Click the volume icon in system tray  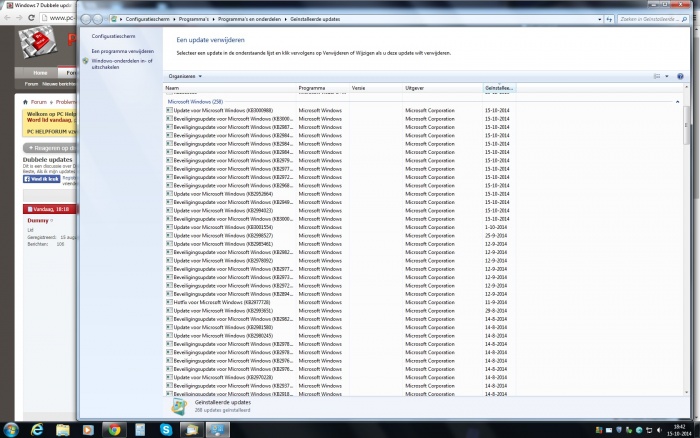pyautogui.click(x=659, y=430)
